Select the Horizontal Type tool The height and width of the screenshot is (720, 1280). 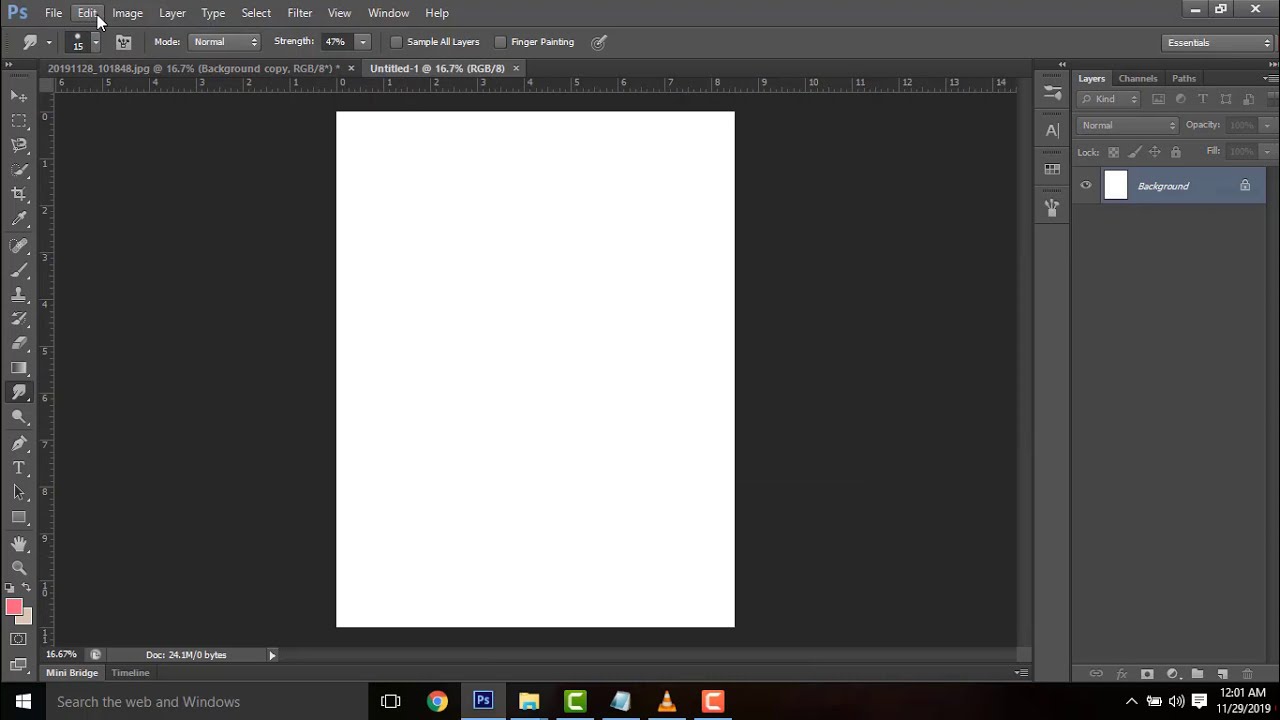19,468
